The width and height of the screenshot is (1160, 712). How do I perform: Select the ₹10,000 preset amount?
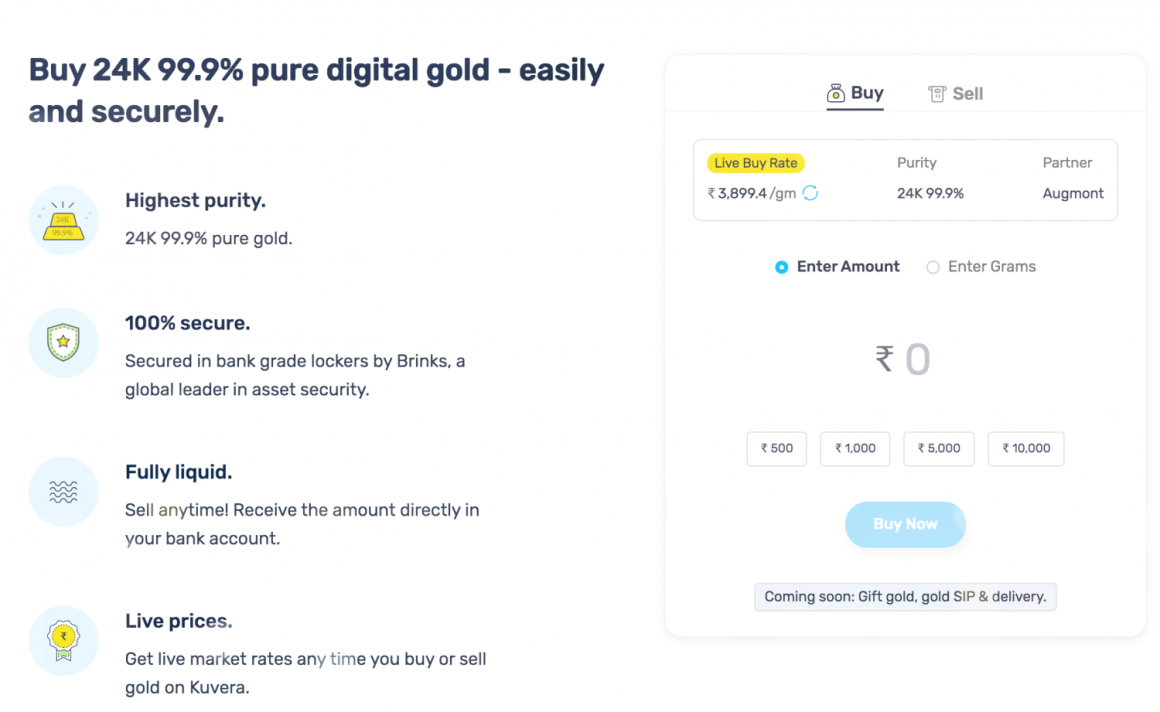[x=1025, y=449]
